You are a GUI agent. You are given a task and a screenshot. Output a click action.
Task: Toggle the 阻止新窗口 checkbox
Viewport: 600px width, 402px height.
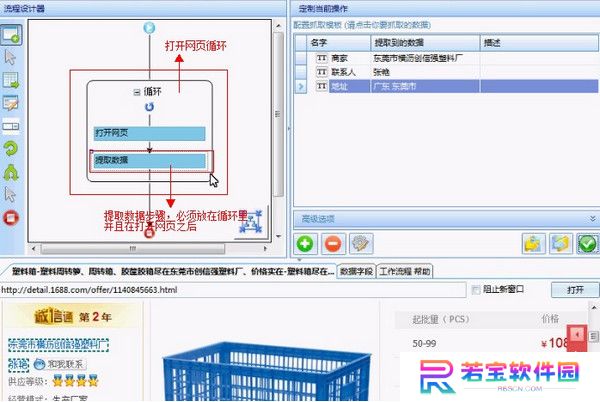[x=476, y=290]
